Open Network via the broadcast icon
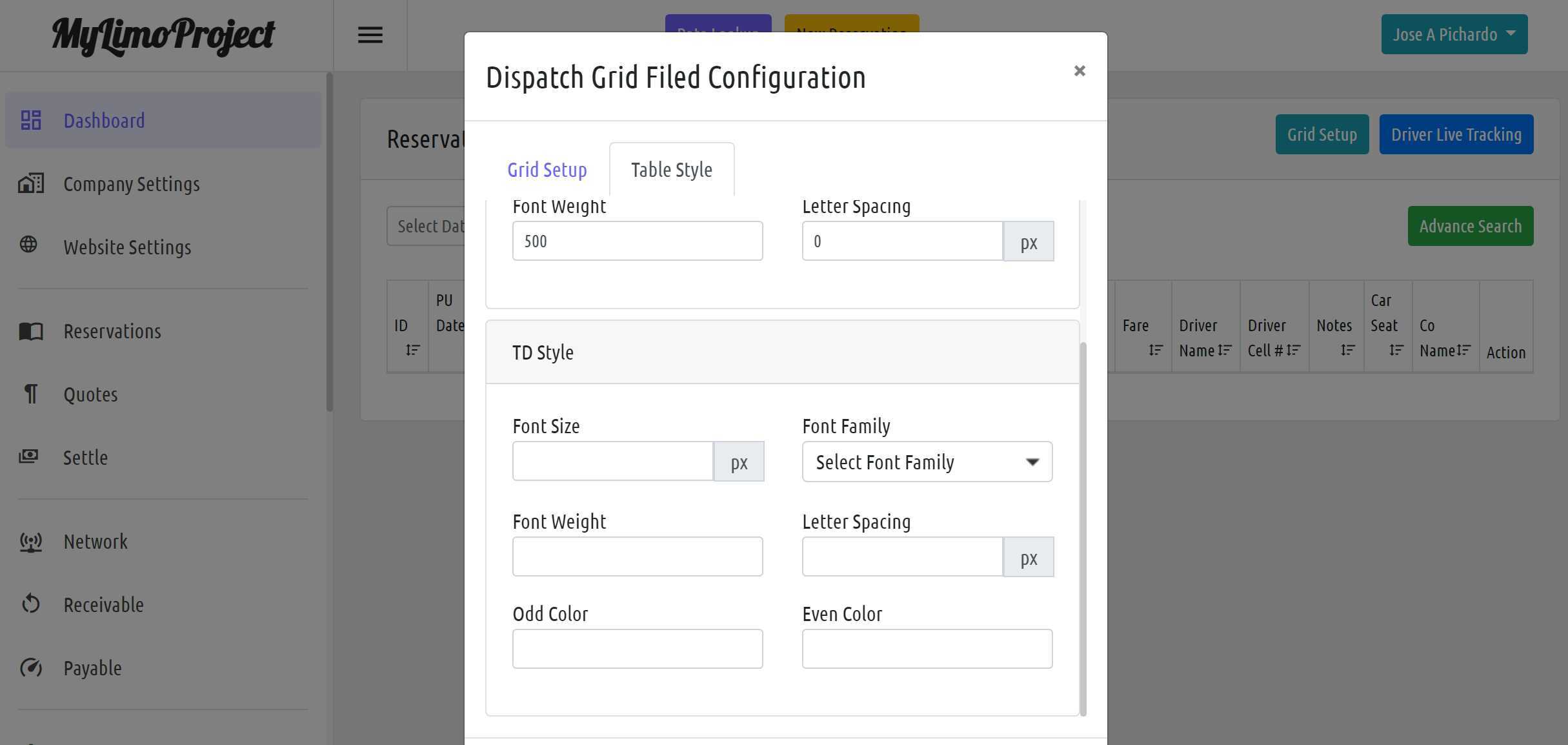The width and height of the screenshot is (1568, 745). coord(30,542)
